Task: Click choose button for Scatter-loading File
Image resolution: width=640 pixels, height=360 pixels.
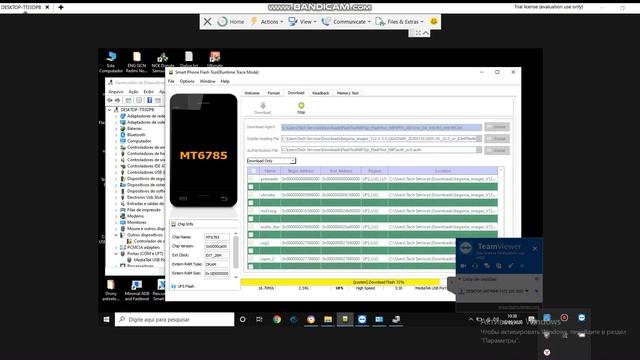Action: click(x=497, y=139)
